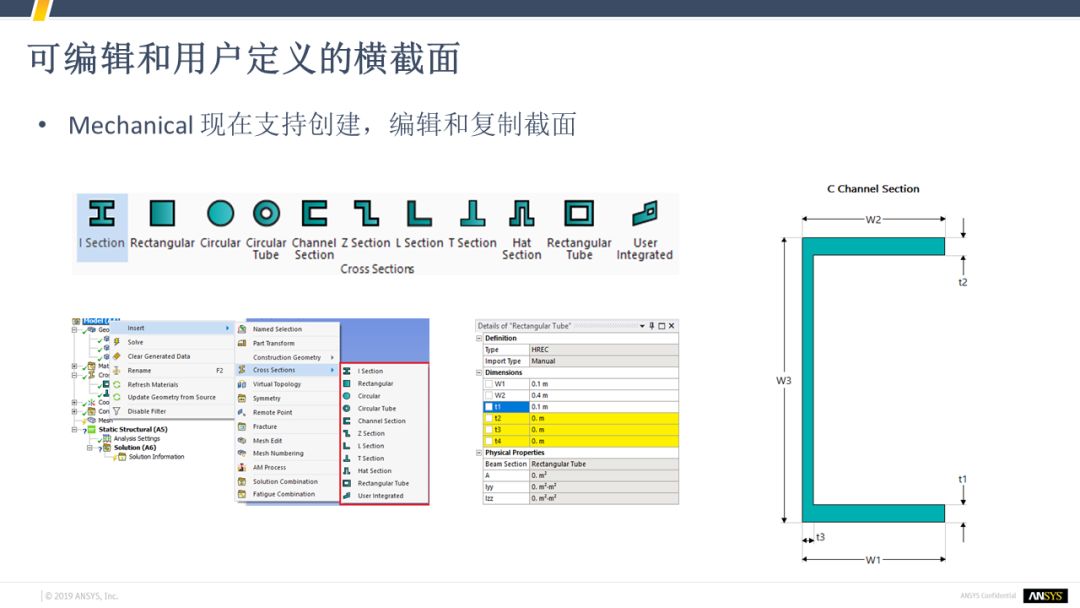Toggle the W2 dimension checkbox
The width and height of the screenshot is (1080, 608).
point(488,395)
